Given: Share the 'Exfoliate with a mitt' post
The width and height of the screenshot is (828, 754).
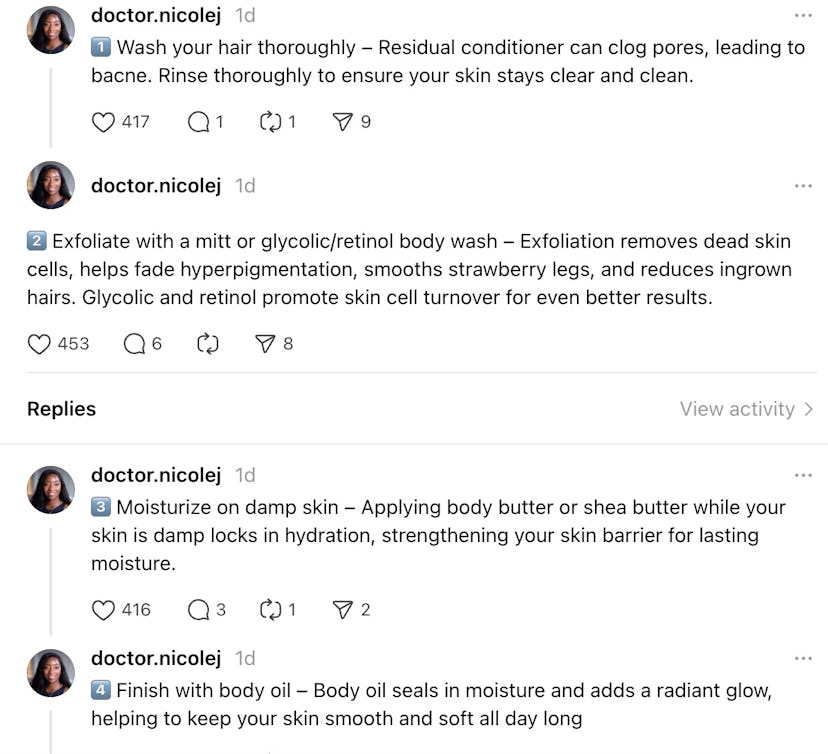Looking at the screenshot, I should [x=265, y=344].
